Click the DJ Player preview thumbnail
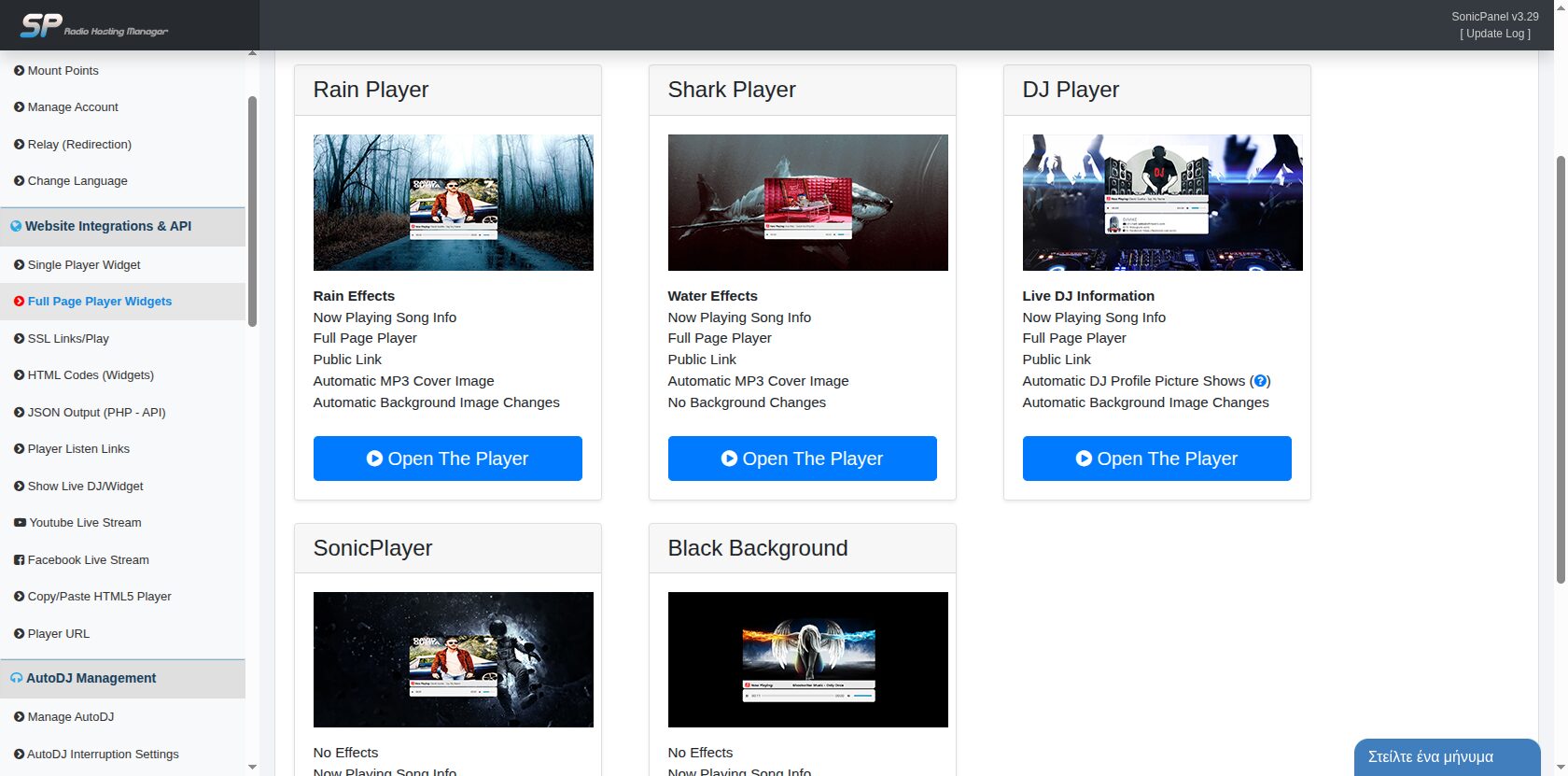The image size is (1568, 776). tap(1162, 203)
